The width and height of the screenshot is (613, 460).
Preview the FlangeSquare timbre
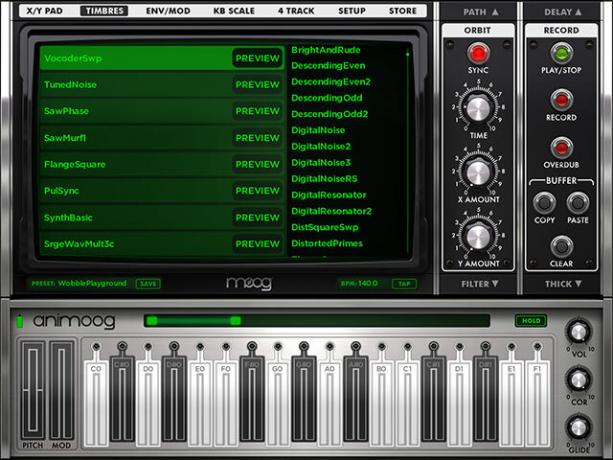pyautogui.click(x=257, y=165)
